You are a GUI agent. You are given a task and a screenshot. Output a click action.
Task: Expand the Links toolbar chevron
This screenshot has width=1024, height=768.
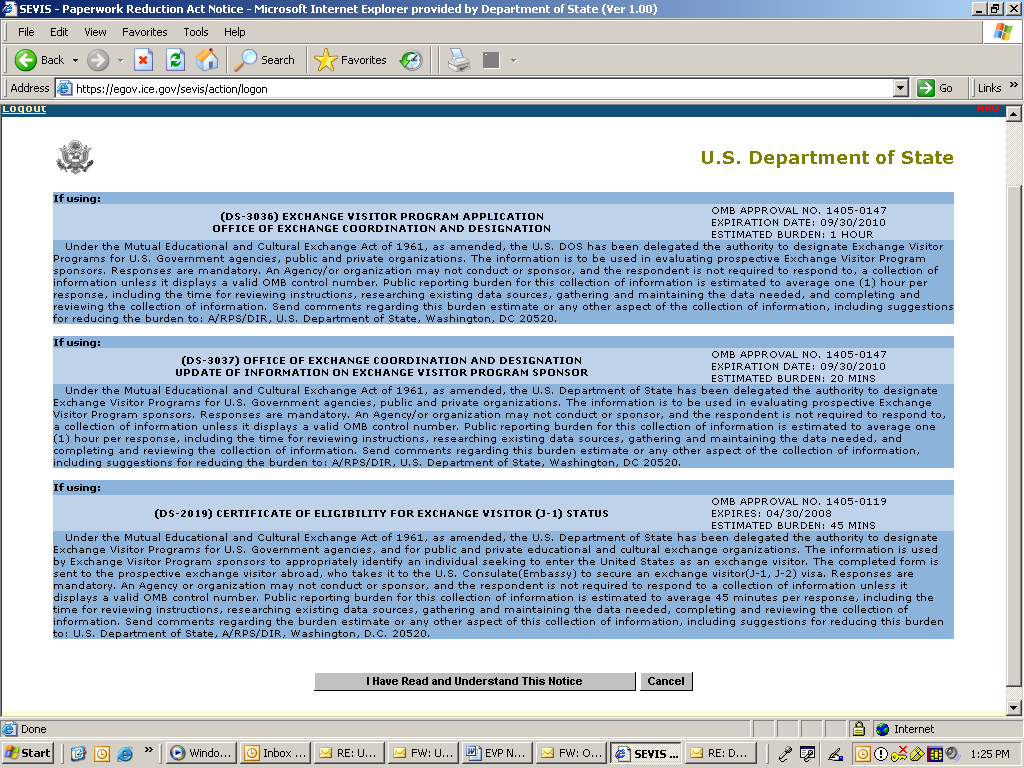click(x=1014, y=85)
